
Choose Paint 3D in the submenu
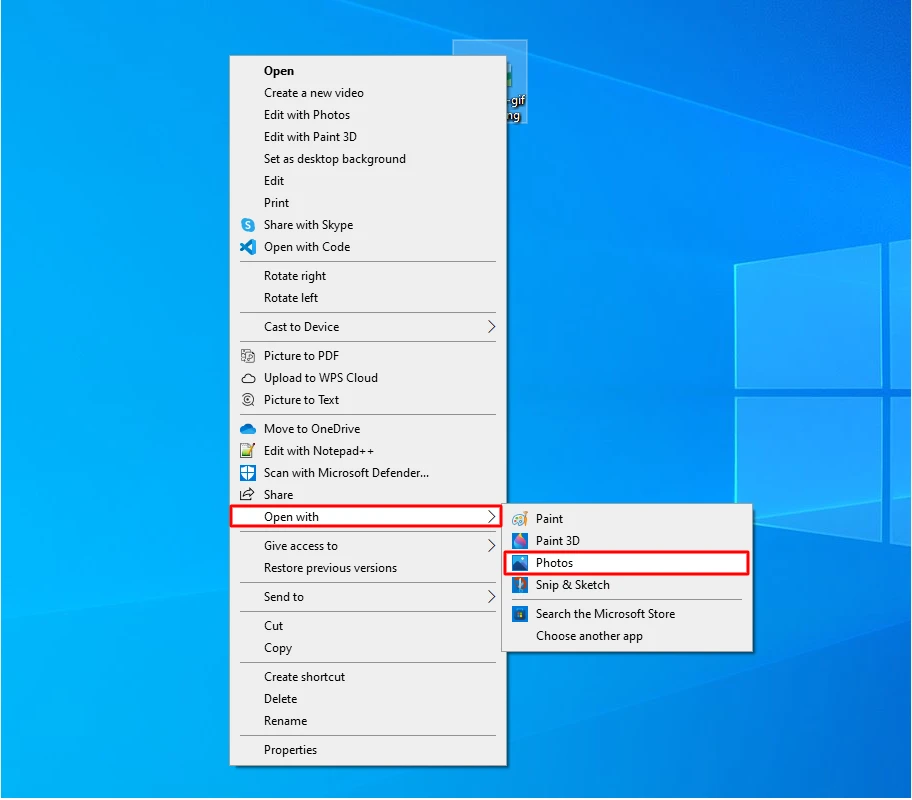coord(627,541)
